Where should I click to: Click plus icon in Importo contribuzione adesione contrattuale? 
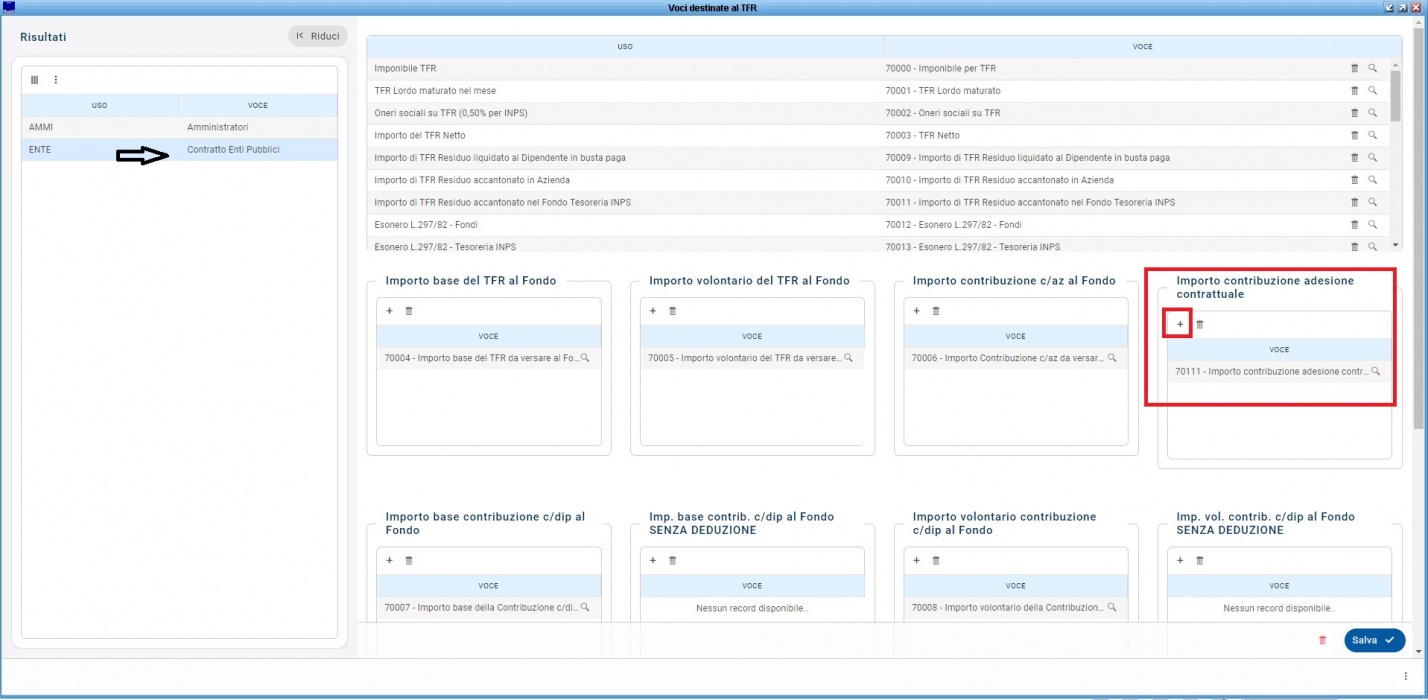[1180, 325]
